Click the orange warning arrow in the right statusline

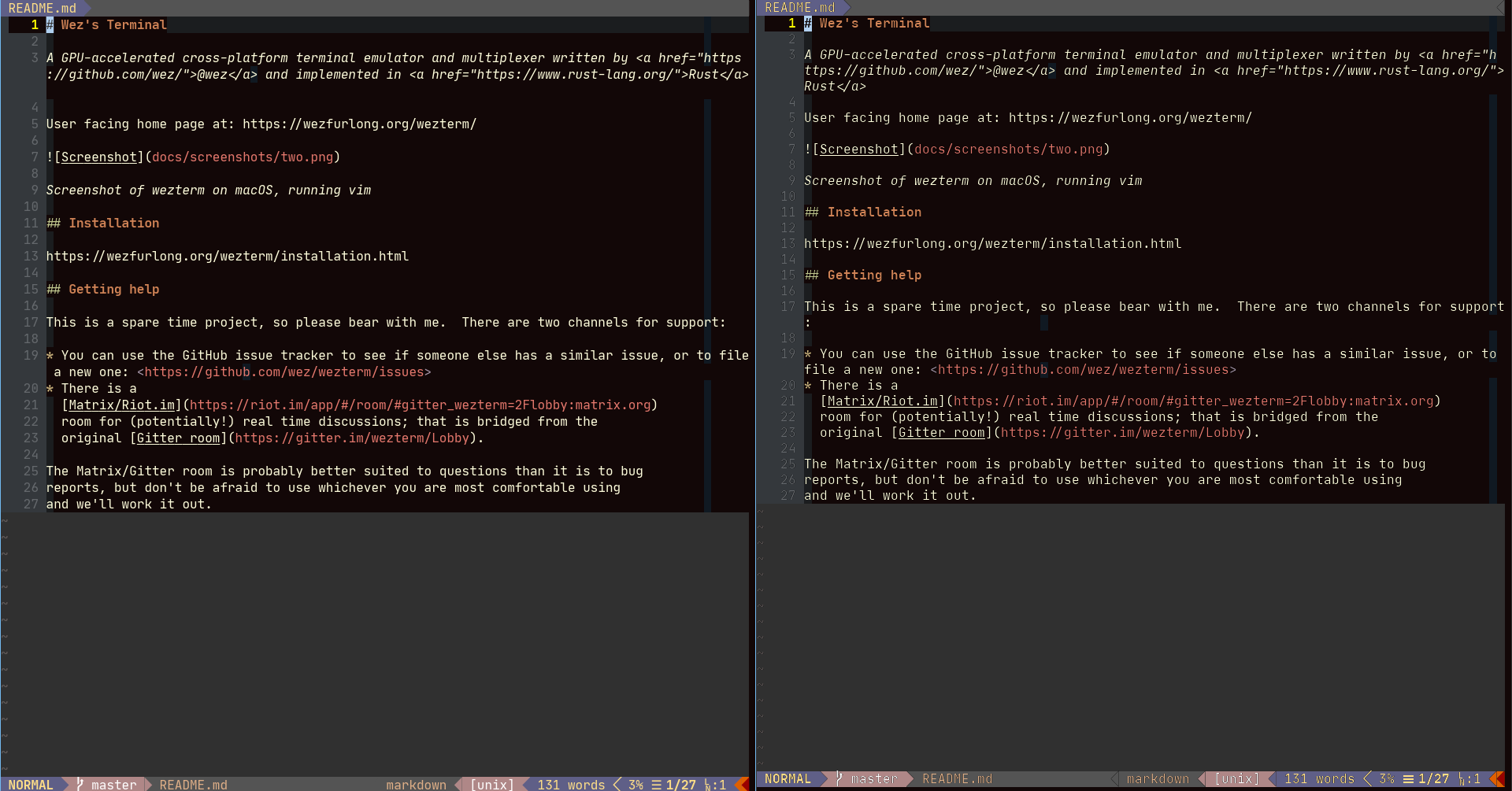(x=1496, y=778)
